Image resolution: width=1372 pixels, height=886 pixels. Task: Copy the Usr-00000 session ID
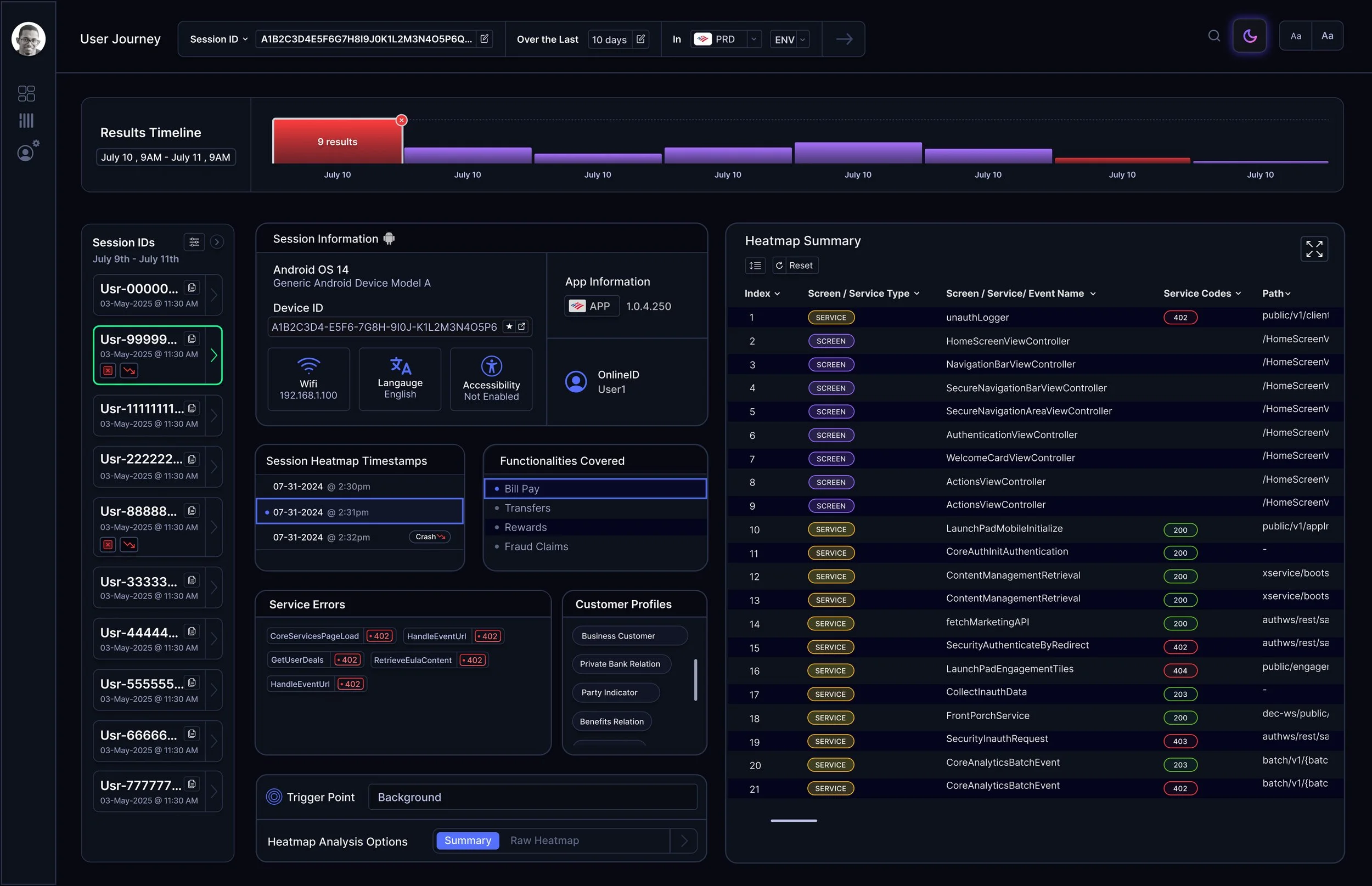(x=192, y=287)
